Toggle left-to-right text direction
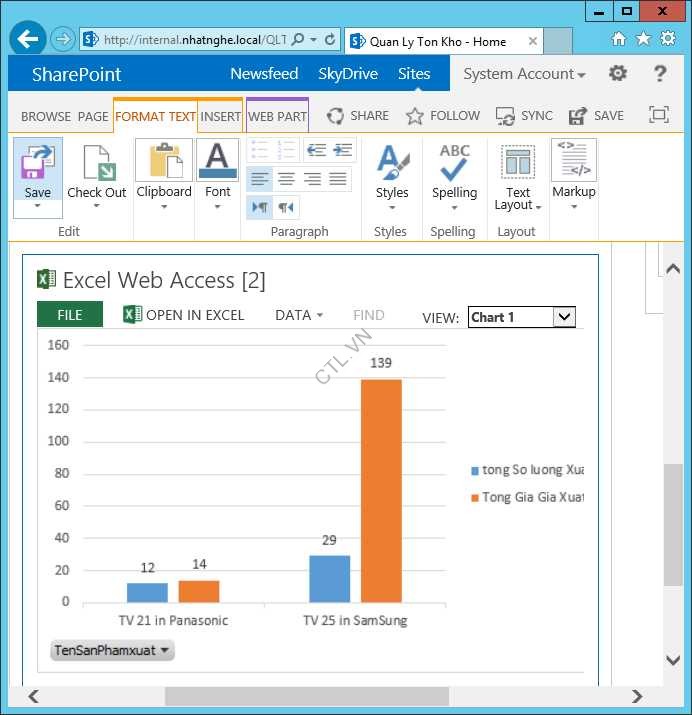This screenshot has width=692, height=715. pos(260,207)
